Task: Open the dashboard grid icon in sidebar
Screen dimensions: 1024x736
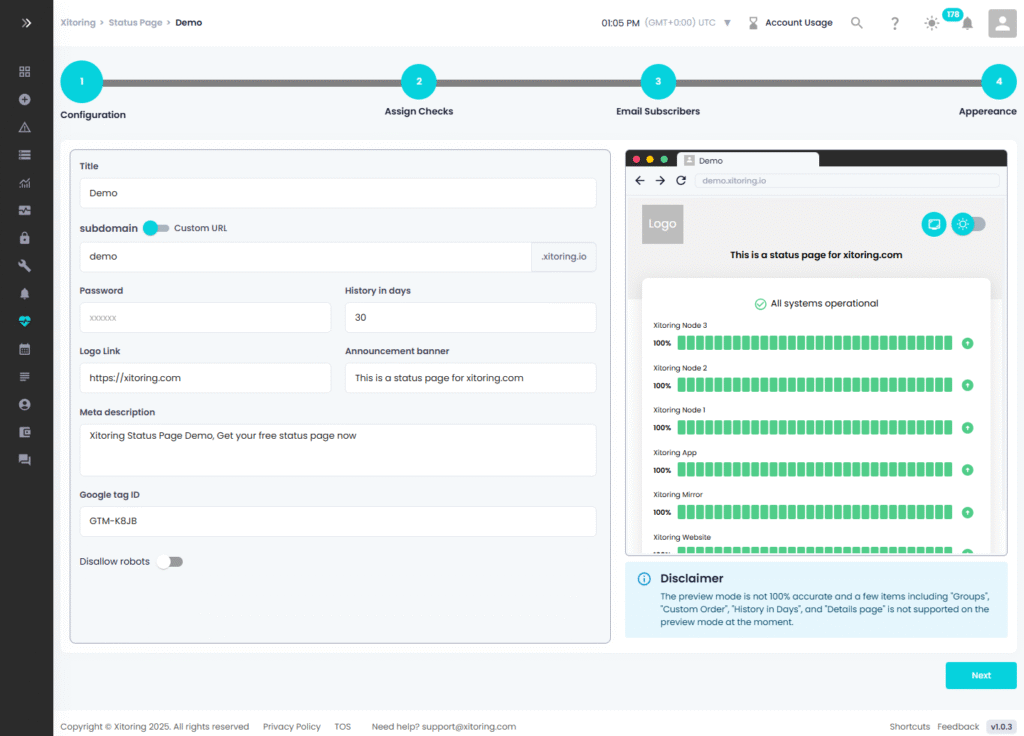Action: [25, 72]
